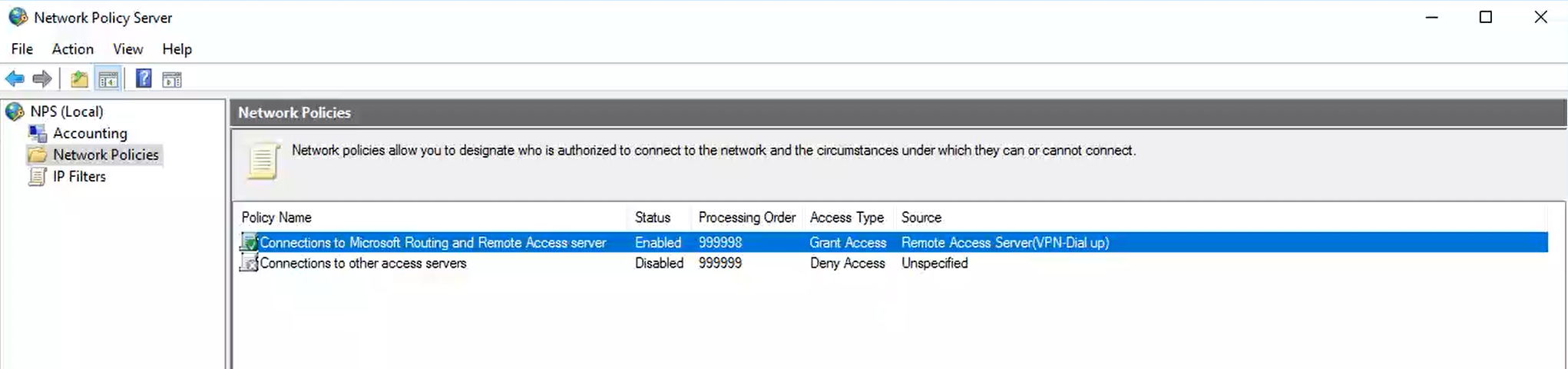The width and height of the screenshot is (1568, 369).
Task: Open the File menu
Action: 22,49
